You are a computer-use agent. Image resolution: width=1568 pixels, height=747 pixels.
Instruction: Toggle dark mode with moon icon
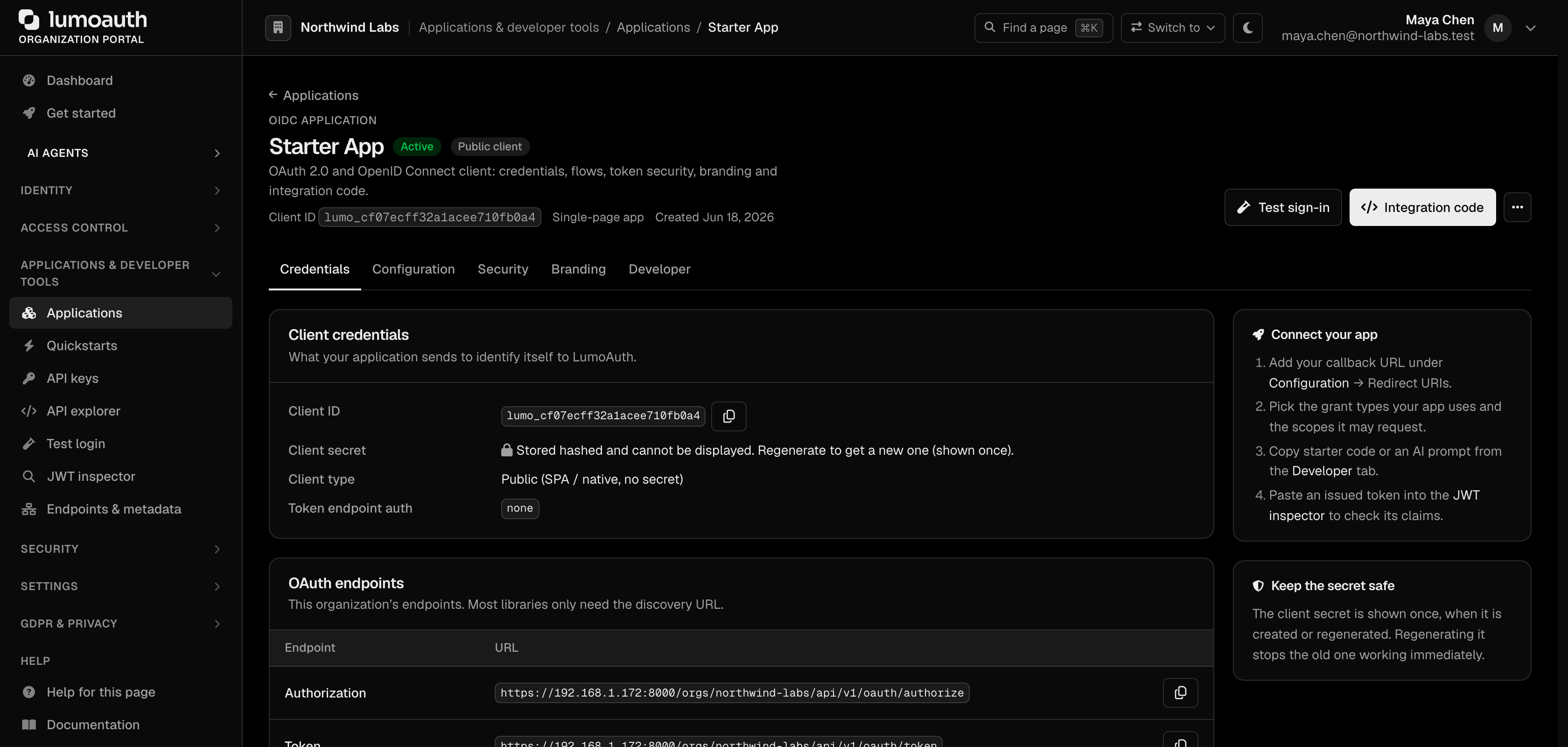click(x=1247, y=28)
